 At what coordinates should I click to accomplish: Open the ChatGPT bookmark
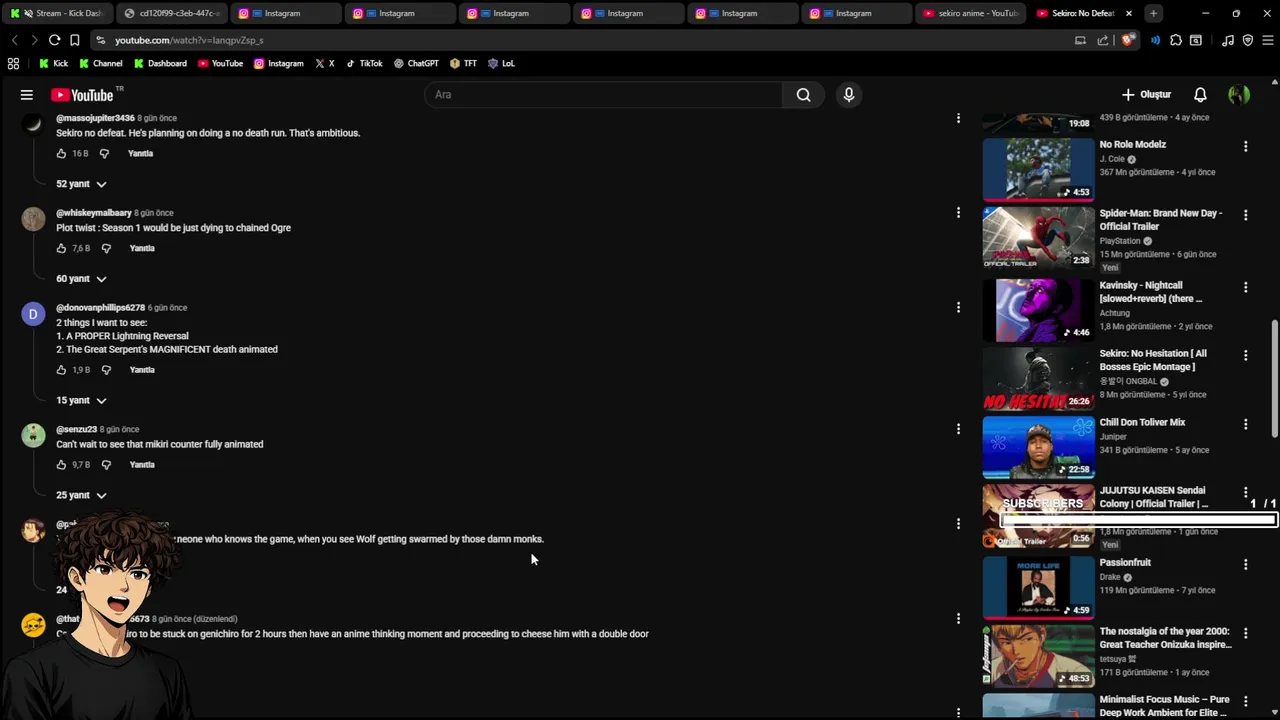pyautogui.click(x=416, y=63)
